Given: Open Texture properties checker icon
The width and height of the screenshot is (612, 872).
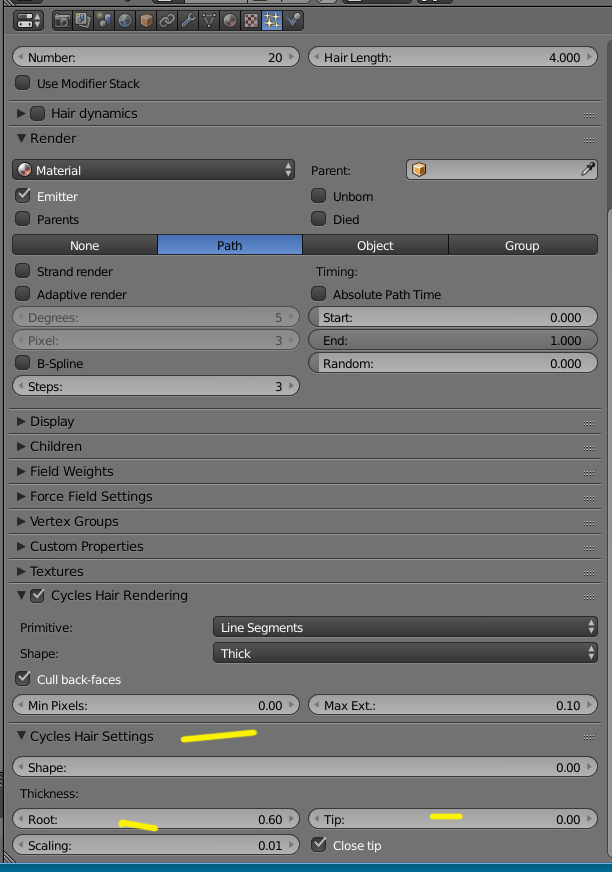Looking at the screenshot, I should [x=251, y=20].
